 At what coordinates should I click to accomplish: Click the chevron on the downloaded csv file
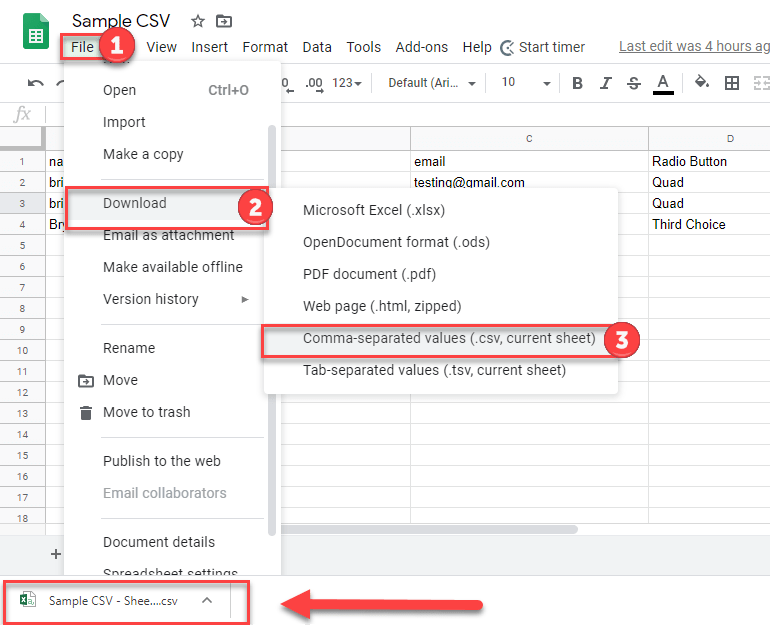pos(207,600)
